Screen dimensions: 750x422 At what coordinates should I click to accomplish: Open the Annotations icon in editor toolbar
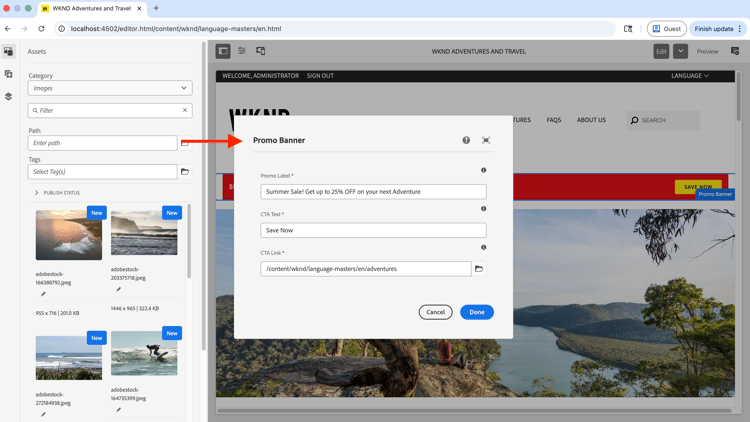coord(735,51)
